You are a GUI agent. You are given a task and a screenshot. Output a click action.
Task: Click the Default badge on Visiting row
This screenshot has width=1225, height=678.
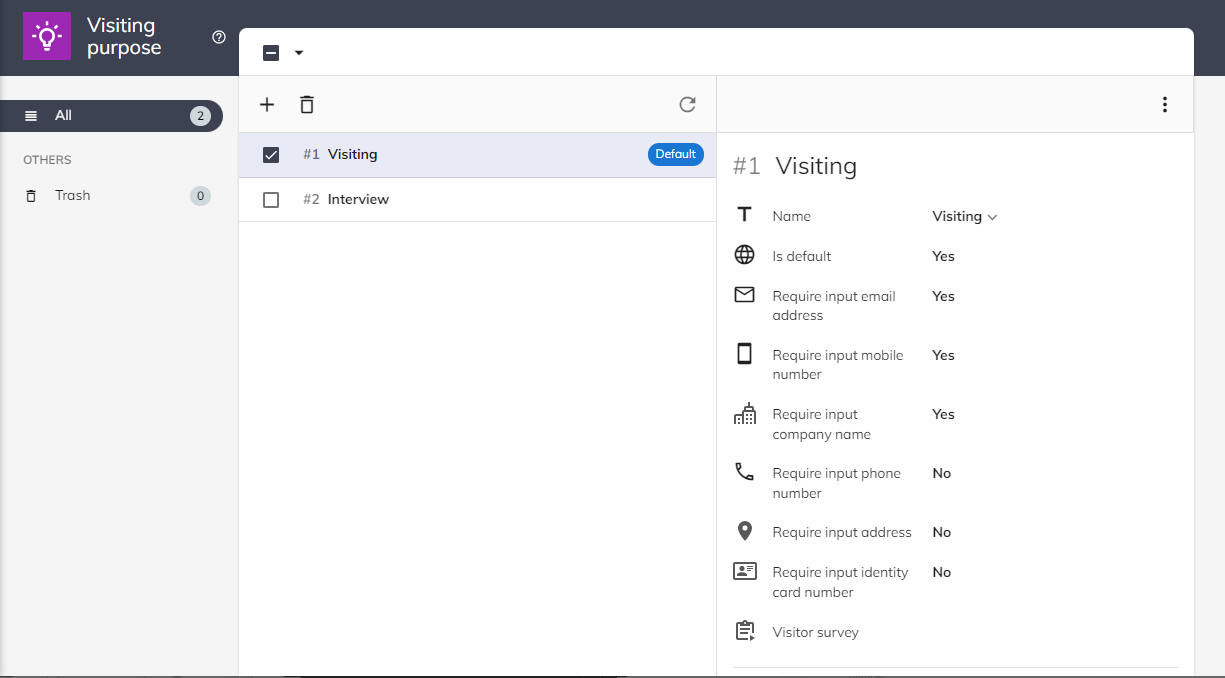(675, 154)
